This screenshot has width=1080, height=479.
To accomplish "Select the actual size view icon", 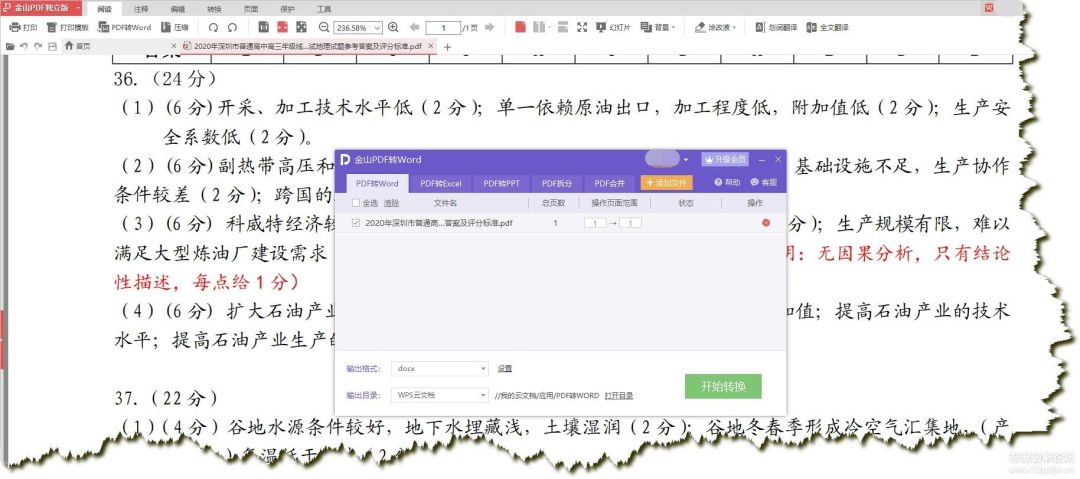I will [x=263, y=28].
